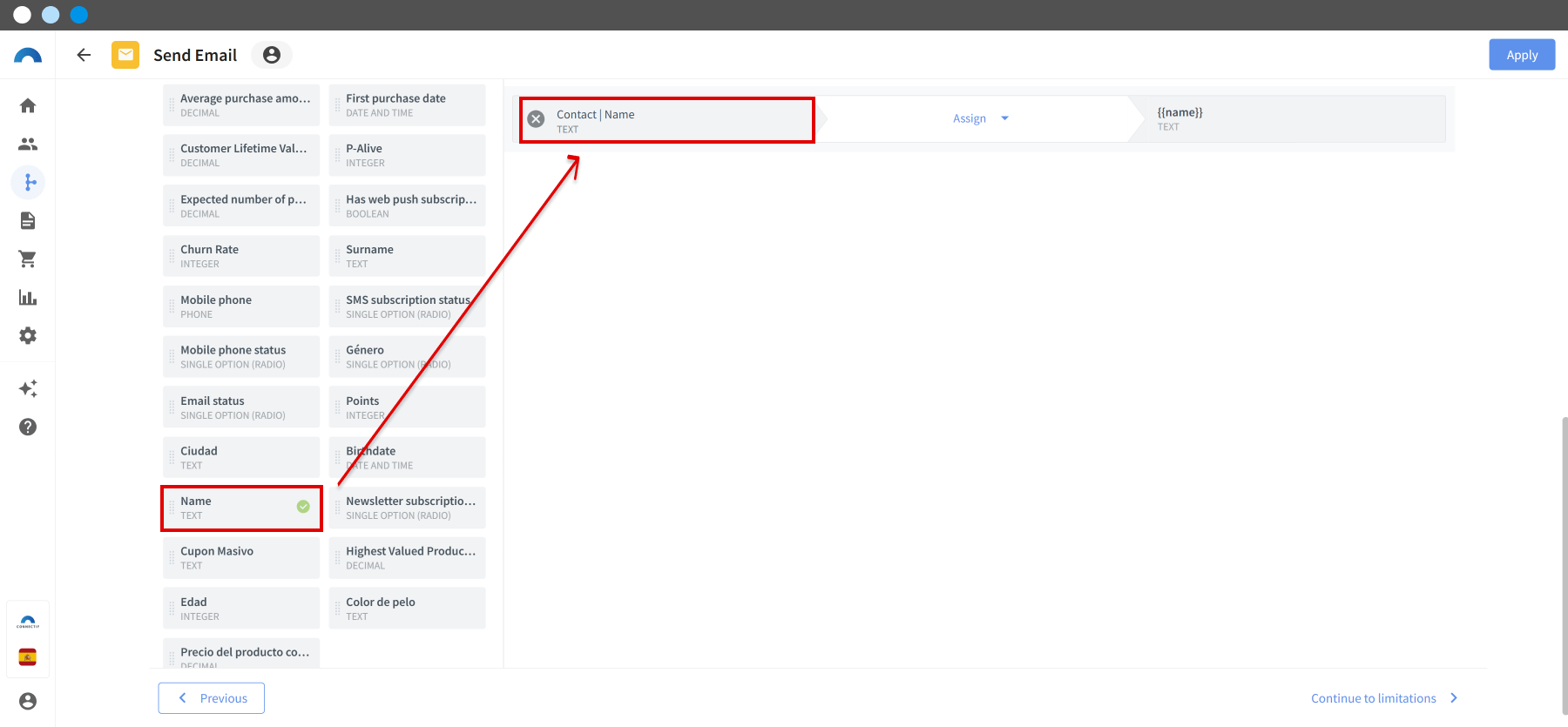Viewport: 1568px width, 727px height.
Task: Select the Name text field
Action: click(x=241, y=508)
